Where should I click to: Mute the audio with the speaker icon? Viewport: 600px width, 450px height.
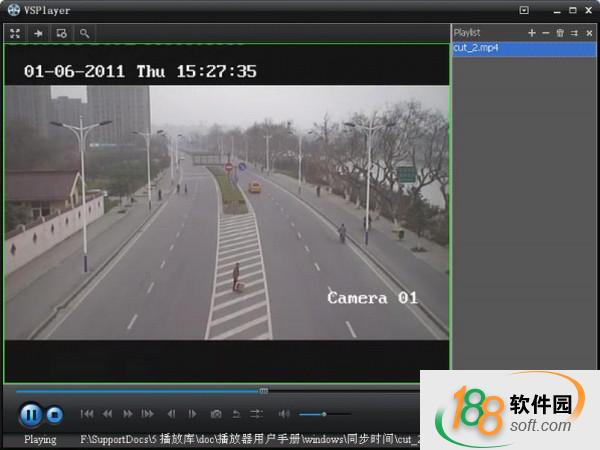(x=284, y=414)
